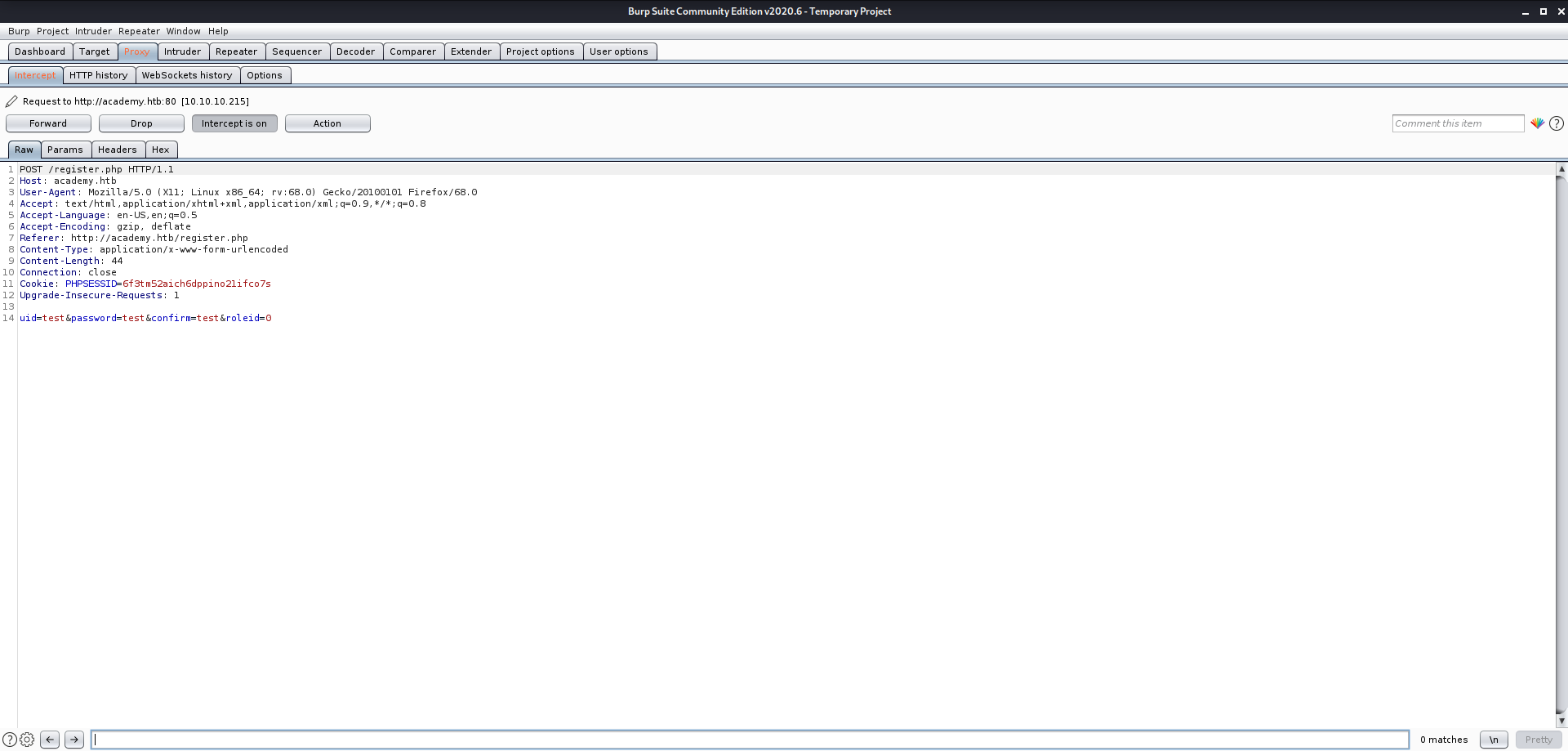Switch to the Repeater tab
Screen dimensions: 1568x751
pyautogui.click(x=236, y=51)
